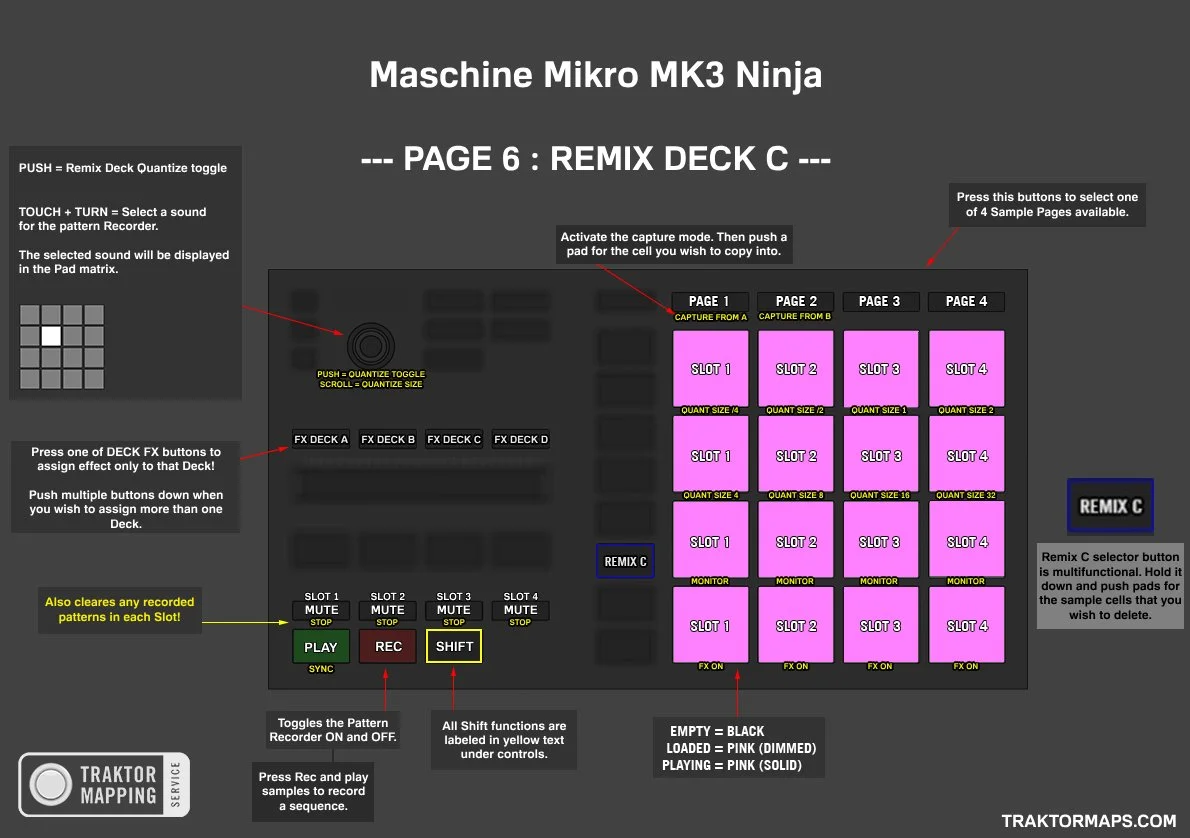Toggle the red REC pattern recorder button
This screenshot has height=838, width=1190.
[x=388, y=647]
